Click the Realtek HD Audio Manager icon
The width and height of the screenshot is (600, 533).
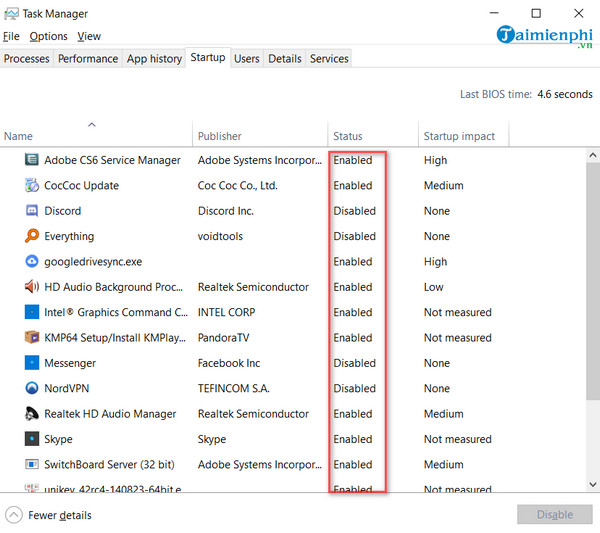[x=31, y=413]
